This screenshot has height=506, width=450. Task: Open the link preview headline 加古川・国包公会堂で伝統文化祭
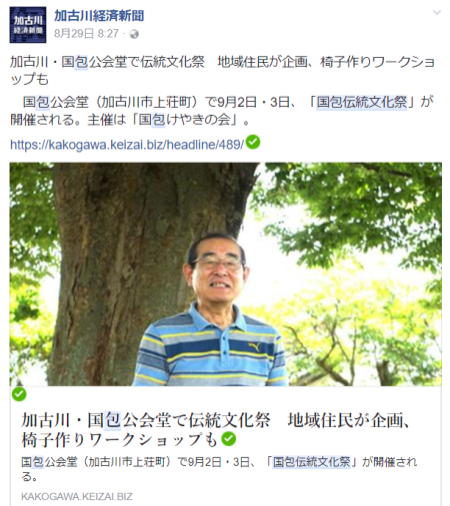pyautogui.click(x=215, y=430)
